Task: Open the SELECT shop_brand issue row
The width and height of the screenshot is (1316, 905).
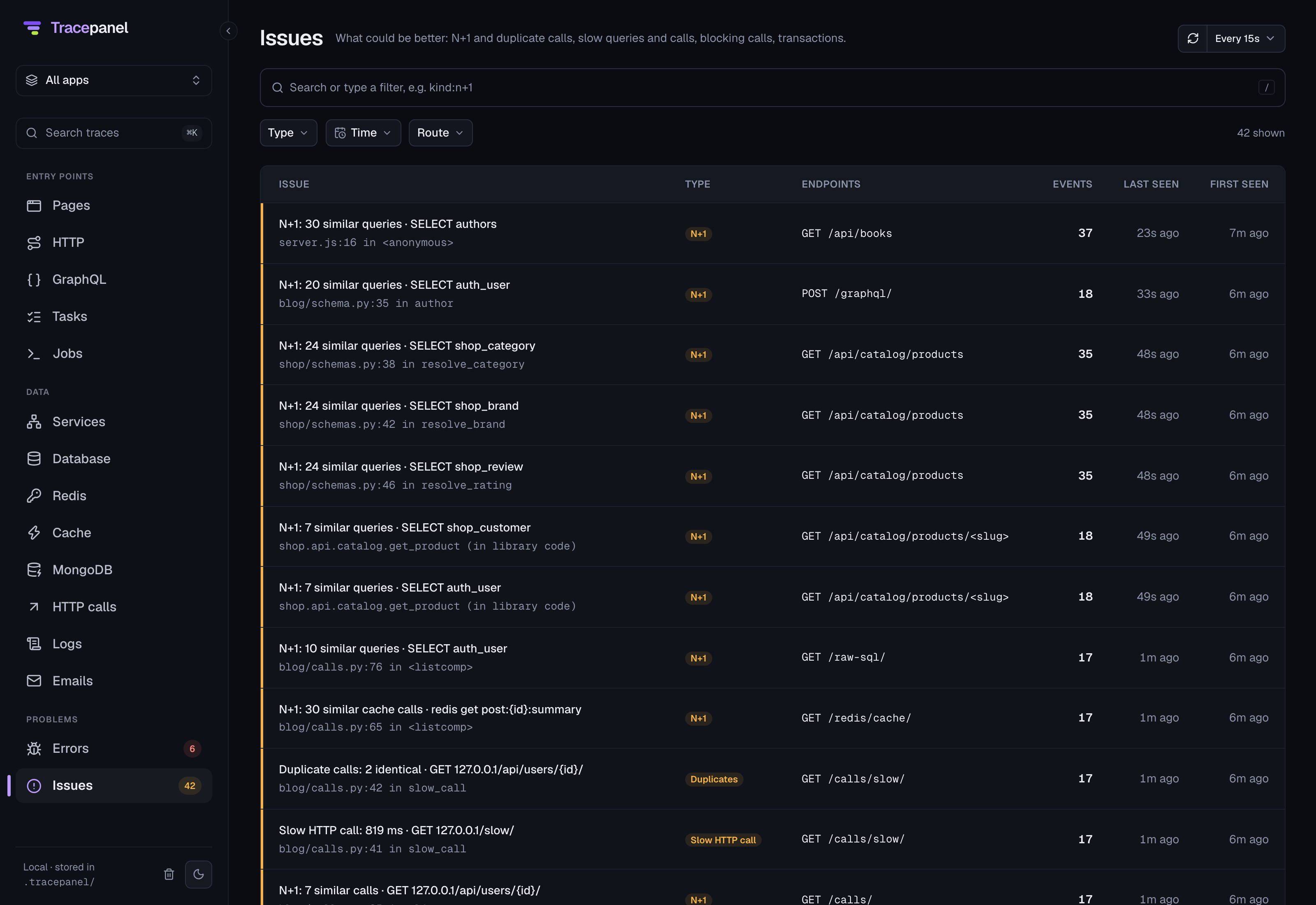Action: click(x=772, y=415)
